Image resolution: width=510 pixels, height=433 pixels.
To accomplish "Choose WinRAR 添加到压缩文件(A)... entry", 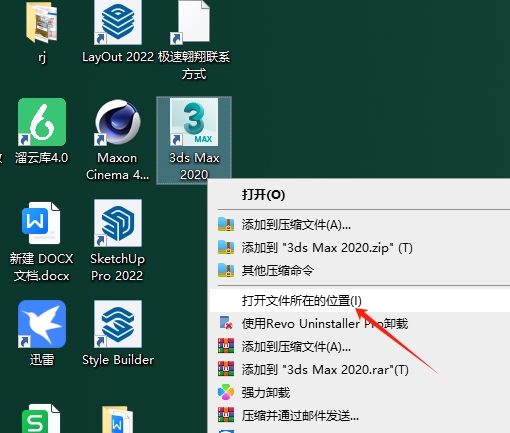I will [359, 347].
